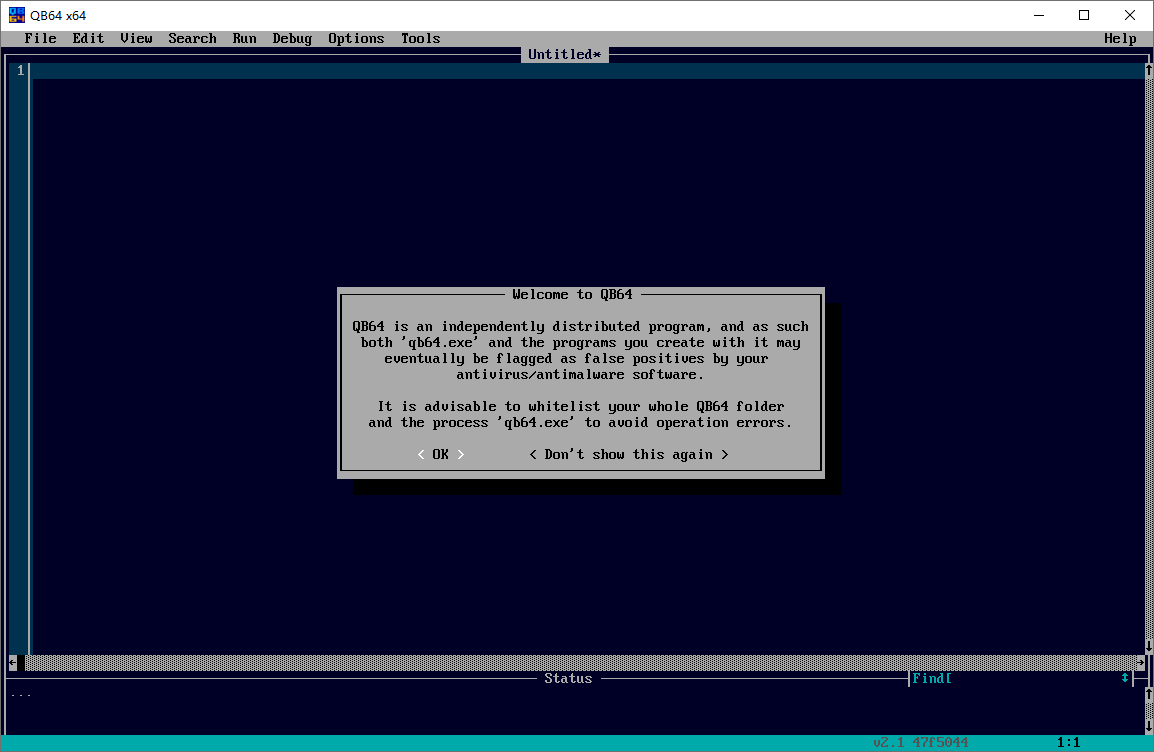1154x752 pixels.
Task: Click line number 1 in gutter
Action: pyautogui.click(x=21, y=71)
